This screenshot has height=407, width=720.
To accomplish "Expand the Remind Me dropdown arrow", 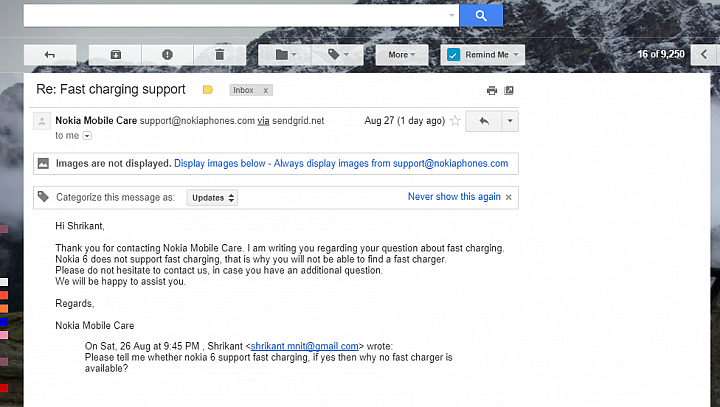I will pyautogui.click(x=516, y=55).
